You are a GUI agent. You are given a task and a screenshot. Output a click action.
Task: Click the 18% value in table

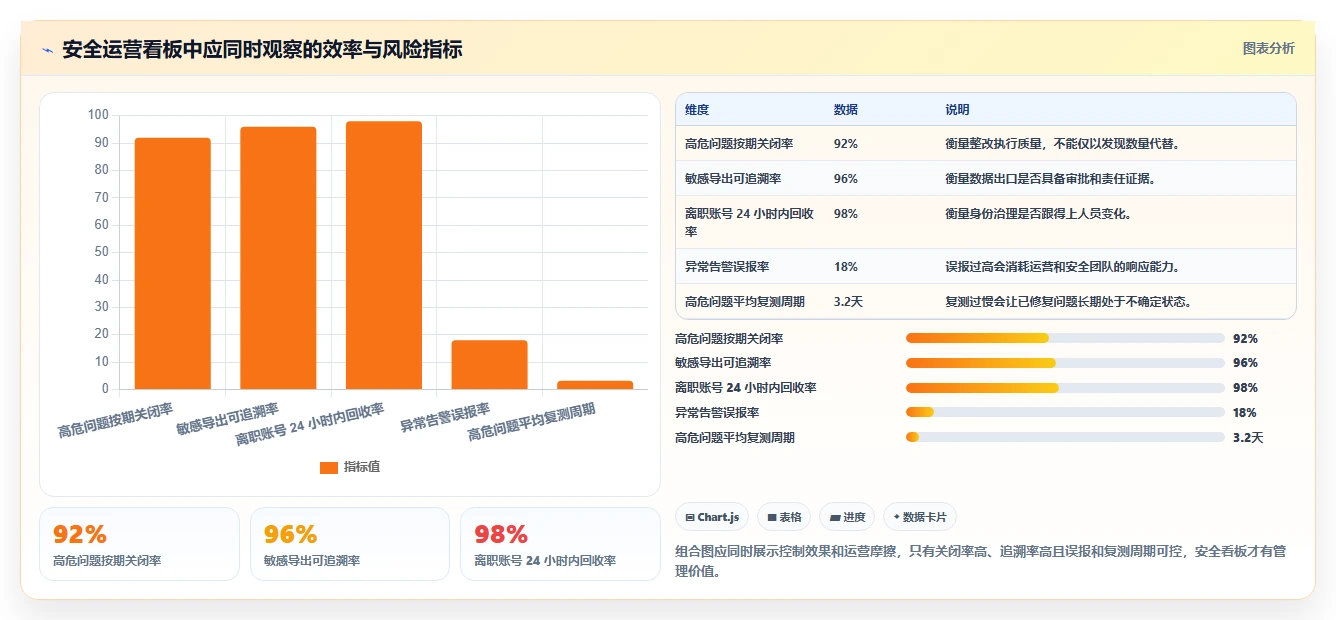click(x=845, y=267)
